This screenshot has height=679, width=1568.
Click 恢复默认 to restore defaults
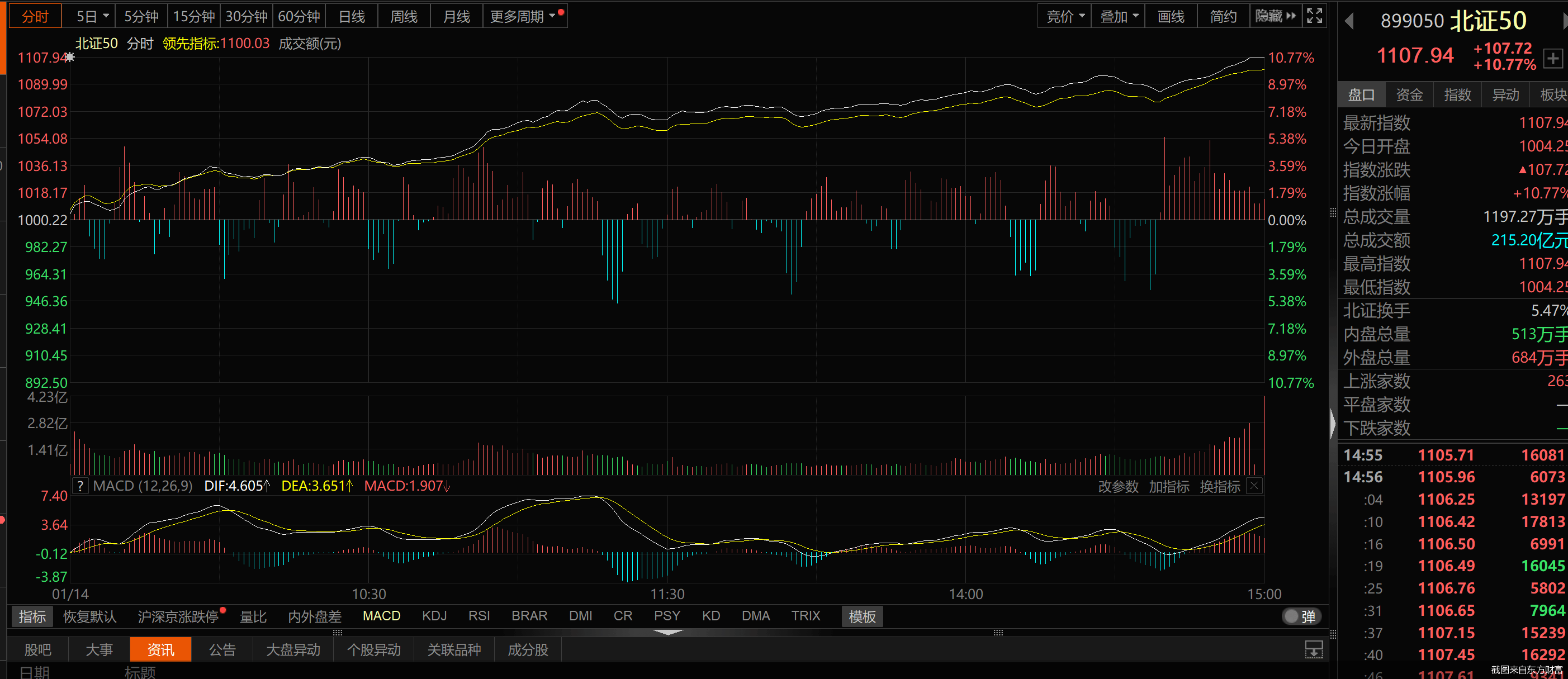tap(89, 616)
